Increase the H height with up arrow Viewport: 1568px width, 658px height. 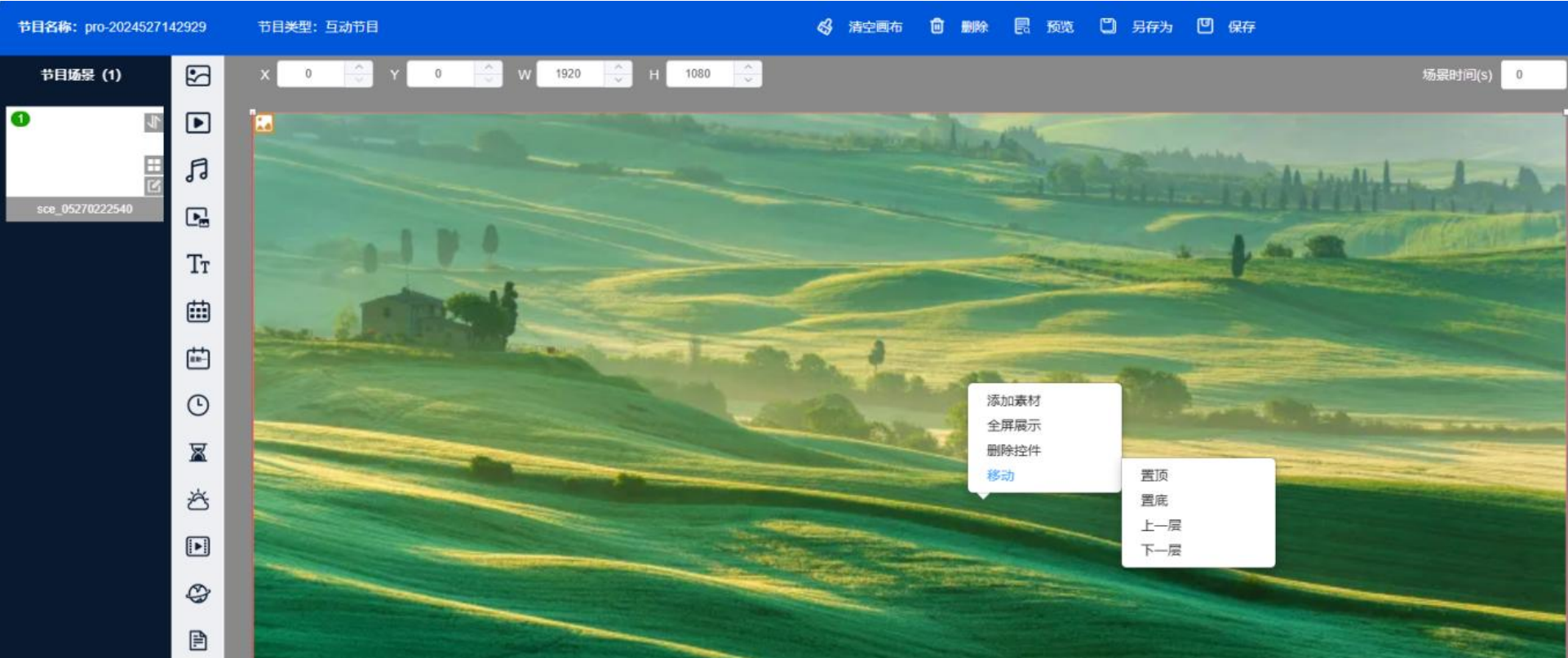pyautogui.click(x=748, y=67)
